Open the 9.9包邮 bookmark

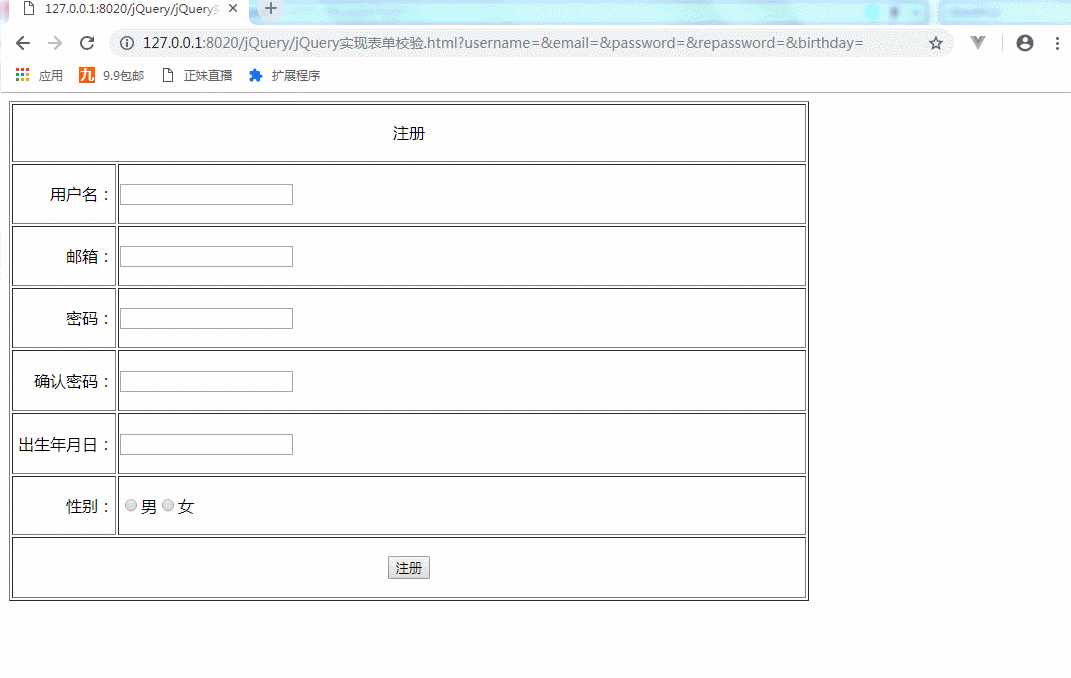(111, 75)
